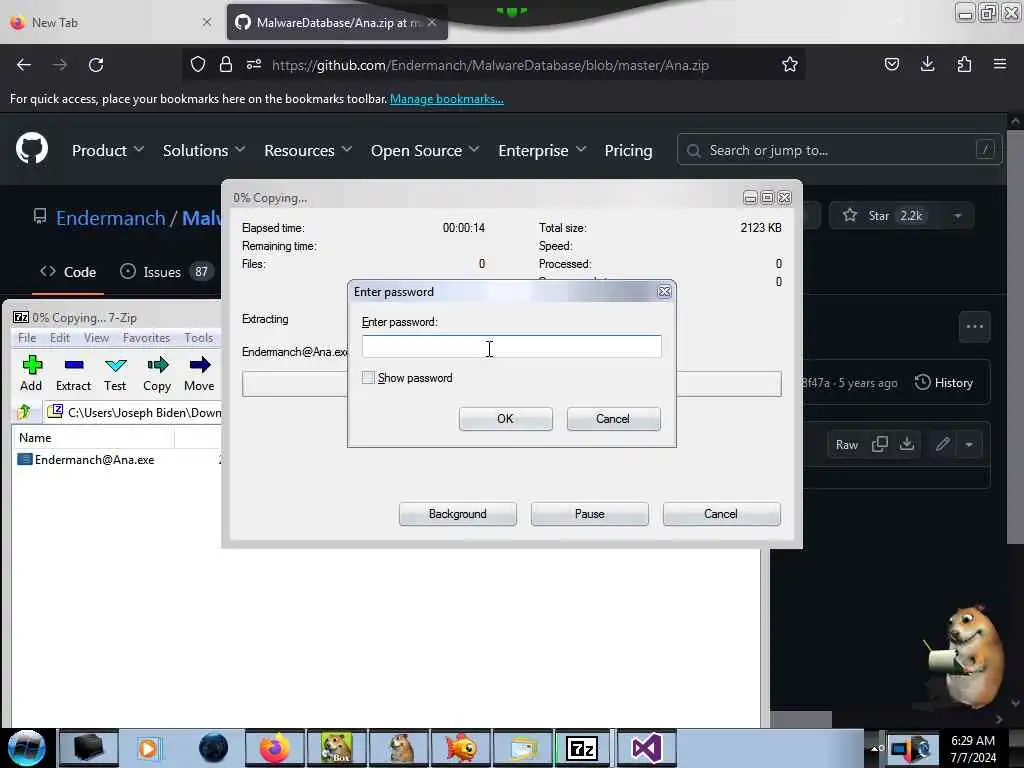This screenshot has width=1024, height=768.
Task: Click the browser back arrow
Action: point(24,65)
